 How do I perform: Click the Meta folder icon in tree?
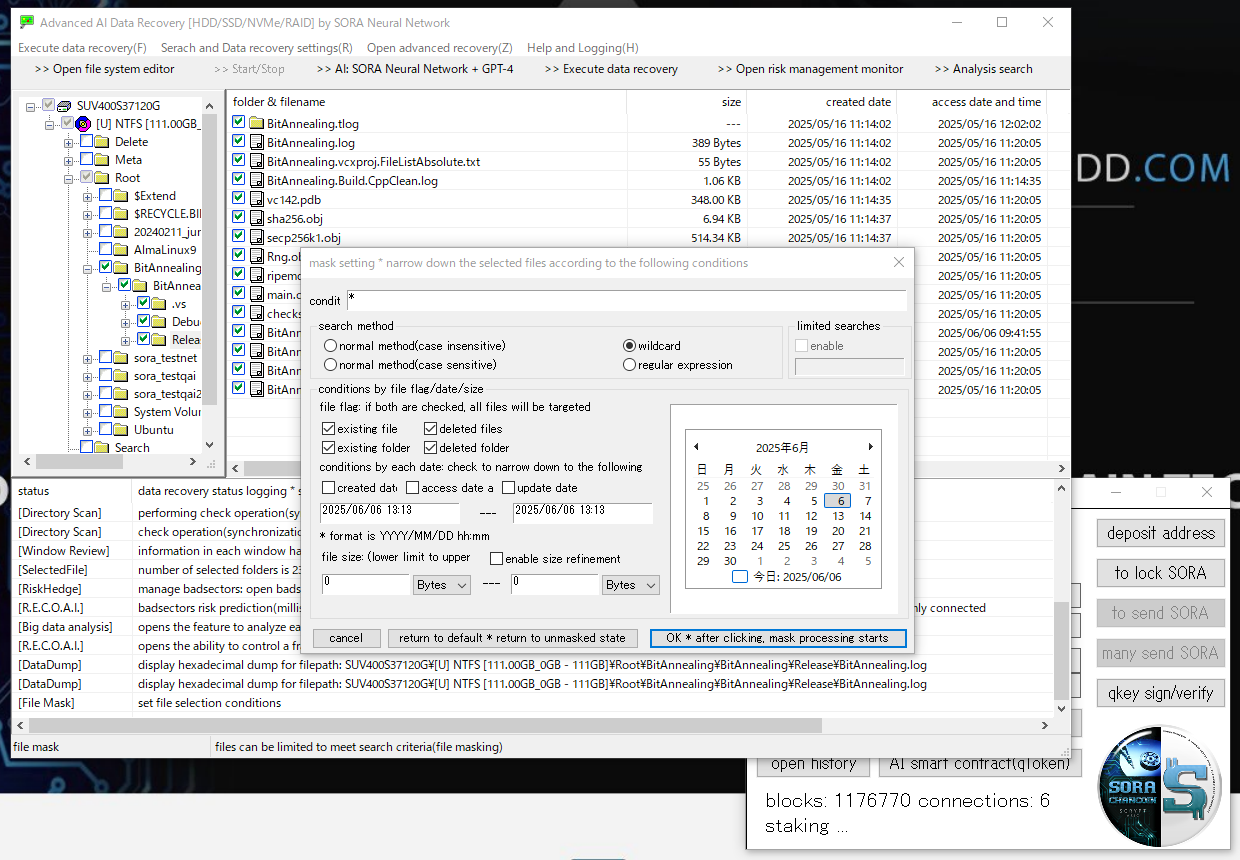102,160
